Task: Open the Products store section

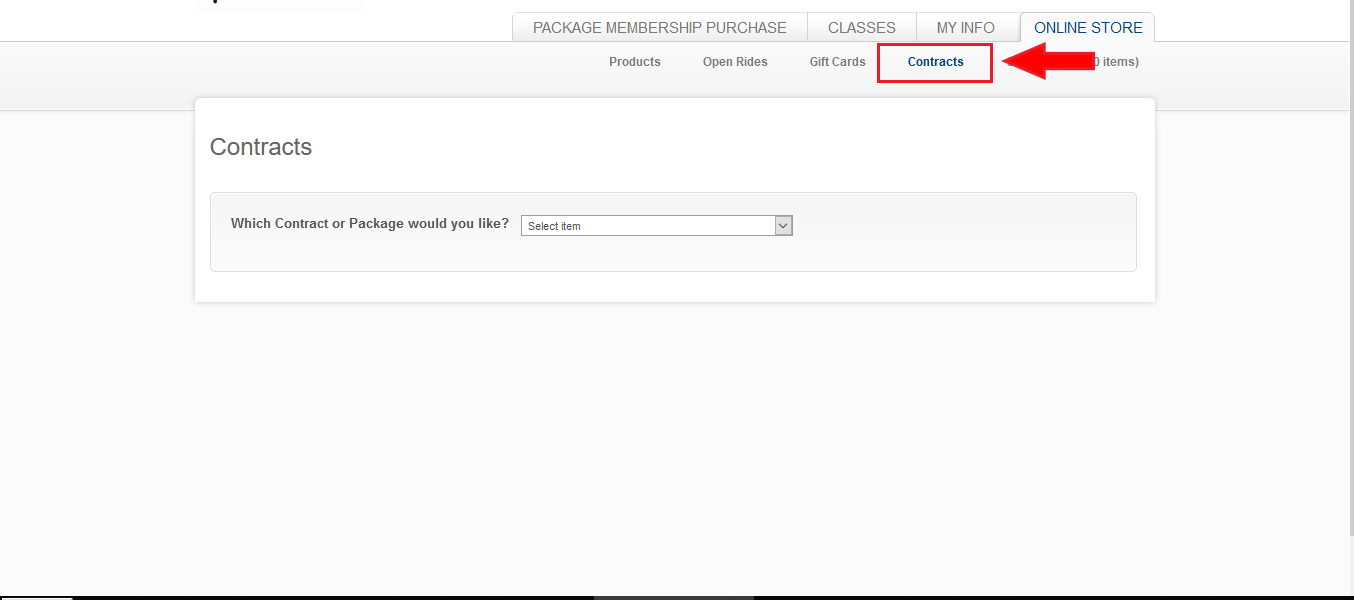Action: [634, 62]
